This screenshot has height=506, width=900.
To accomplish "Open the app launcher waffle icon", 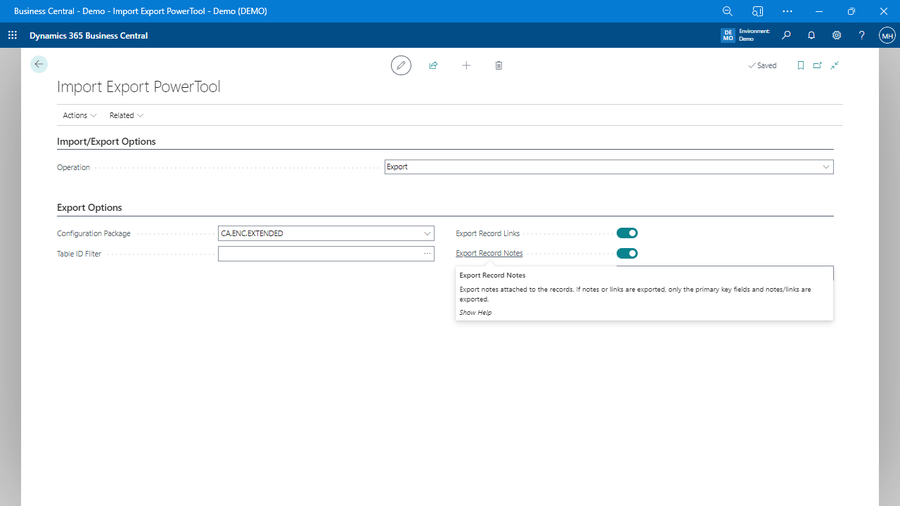I will click(x=13, y=35).
